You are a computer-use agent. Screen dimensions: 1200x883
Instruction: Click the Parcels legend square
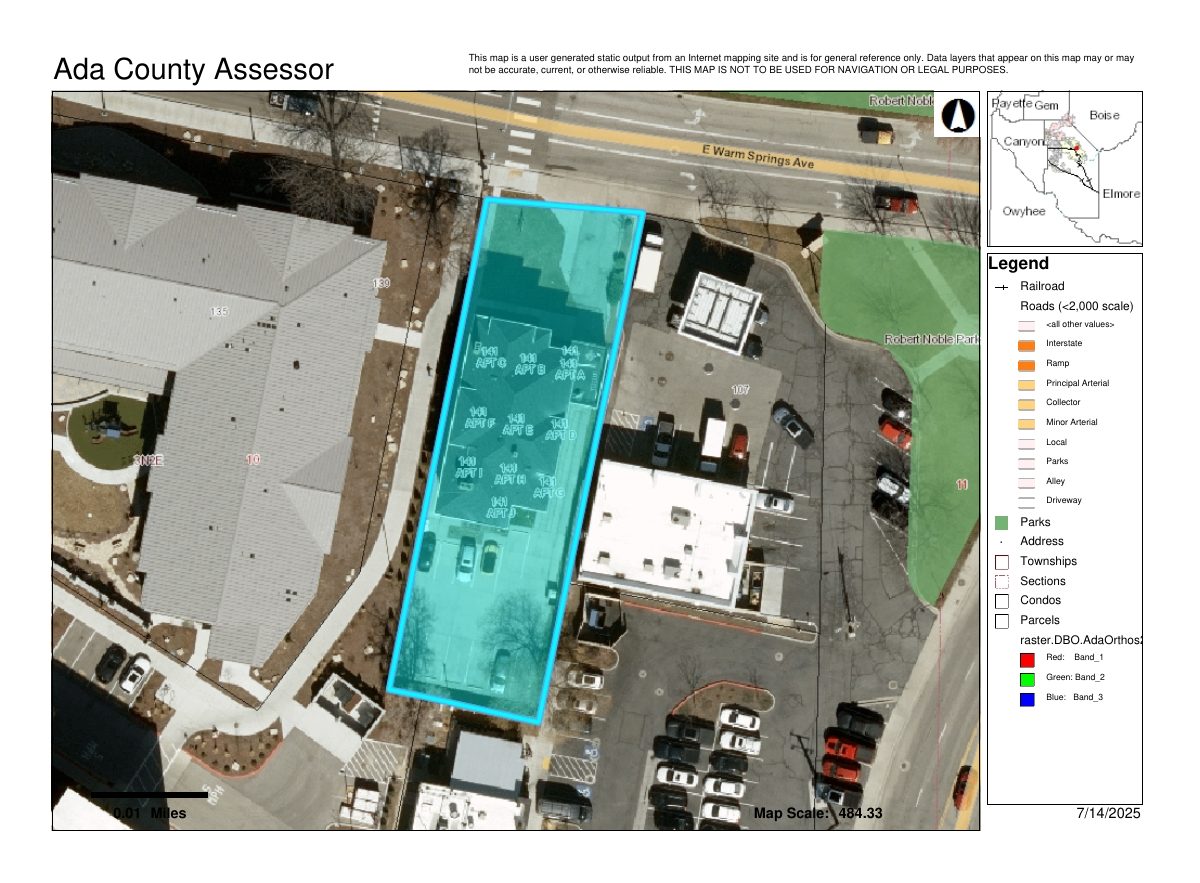click(x=1002, y=621)
